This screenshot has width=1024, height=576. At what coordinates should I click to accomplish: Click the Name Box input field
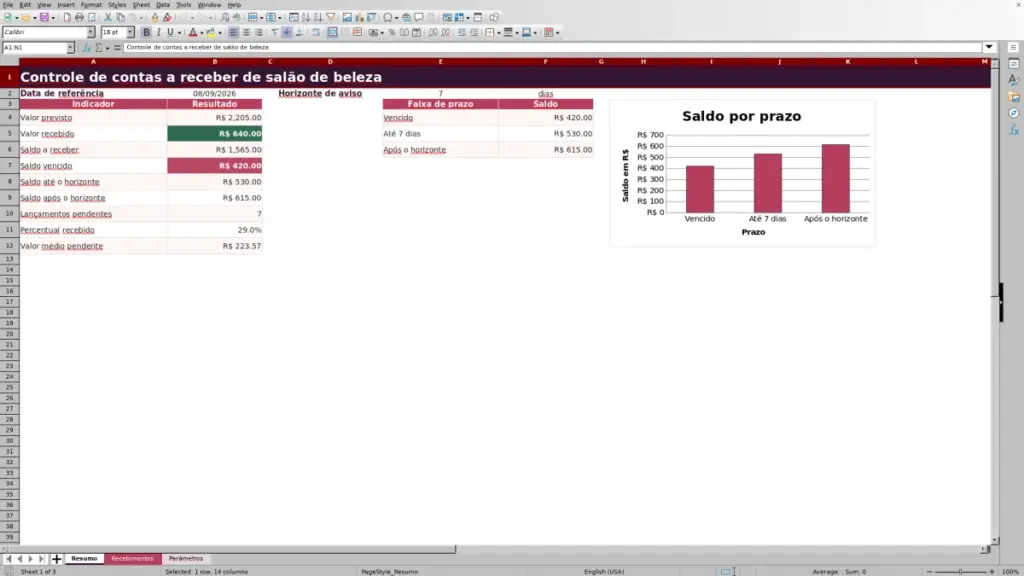pos(34,48)
